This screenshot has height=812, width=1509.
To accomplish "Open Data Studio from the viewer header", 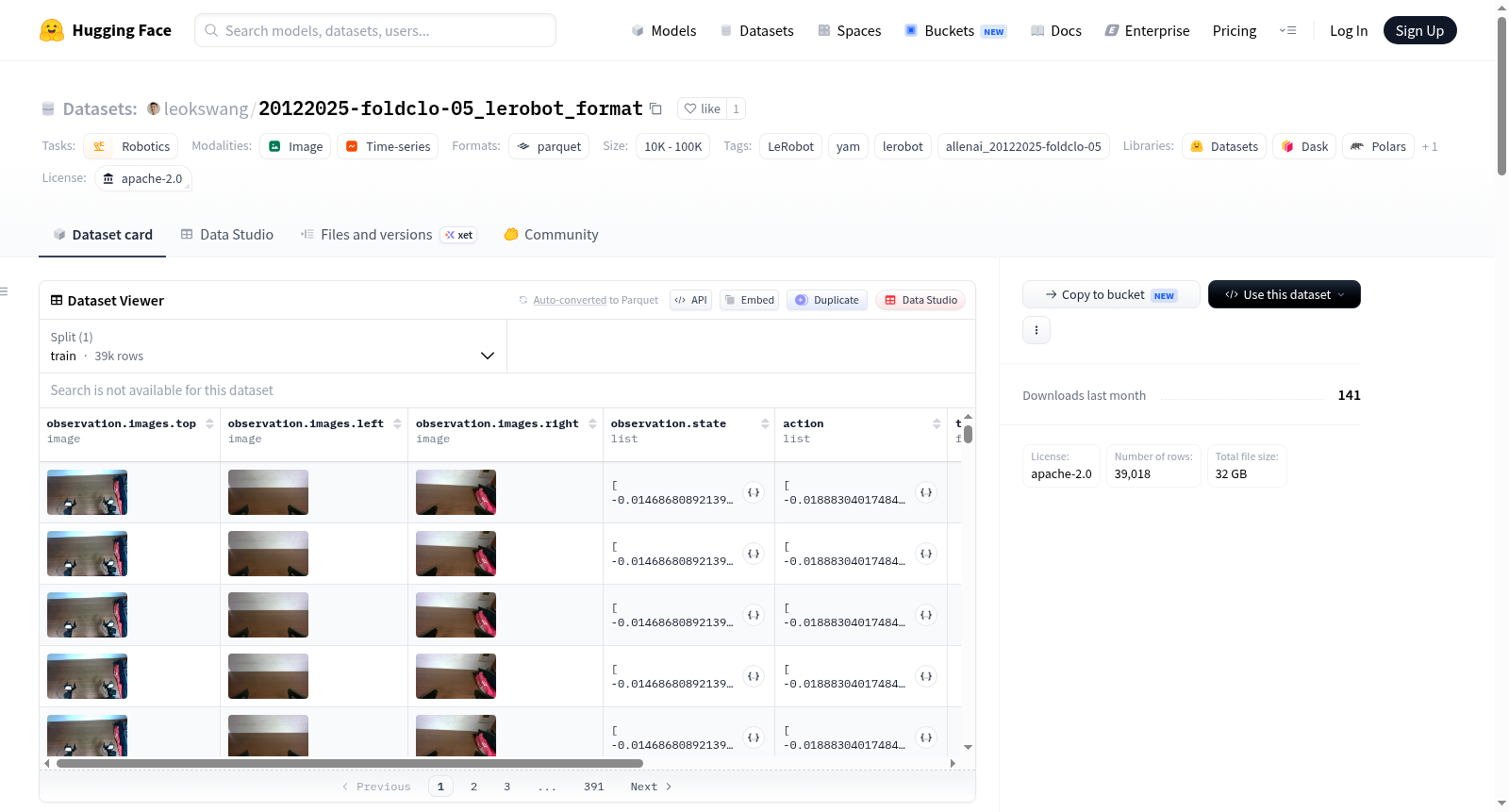I will point(920,300).
